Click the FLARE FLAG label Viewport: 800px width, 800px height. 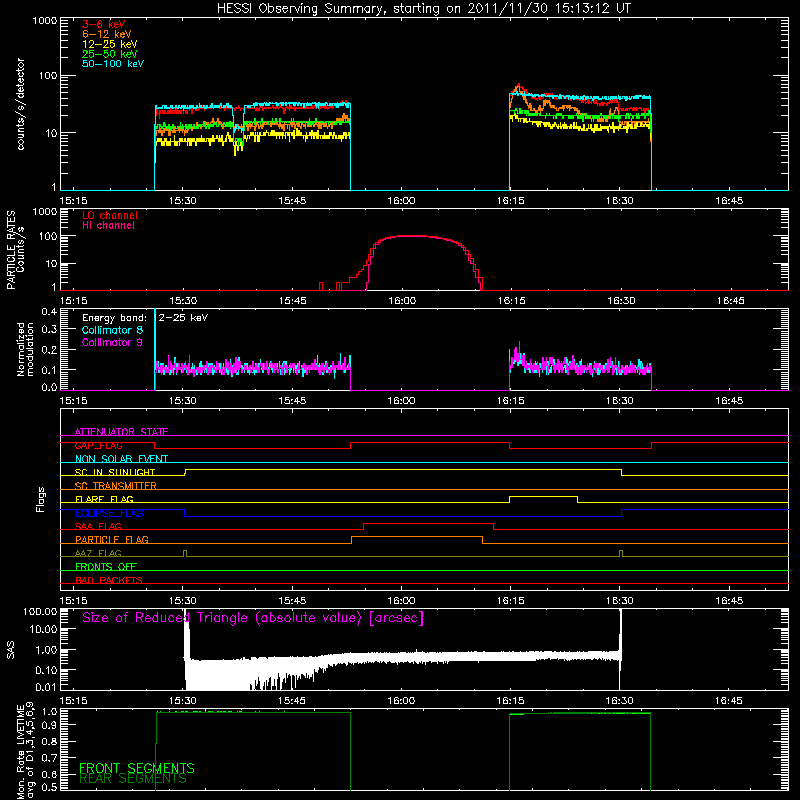(x=104, y=499)
